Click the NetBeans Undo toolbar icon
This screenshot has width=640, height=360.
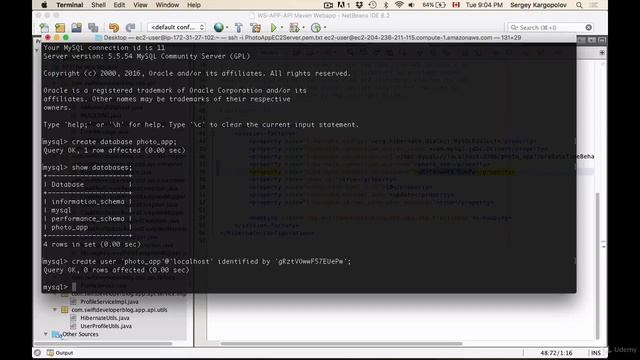coord(114,27)
